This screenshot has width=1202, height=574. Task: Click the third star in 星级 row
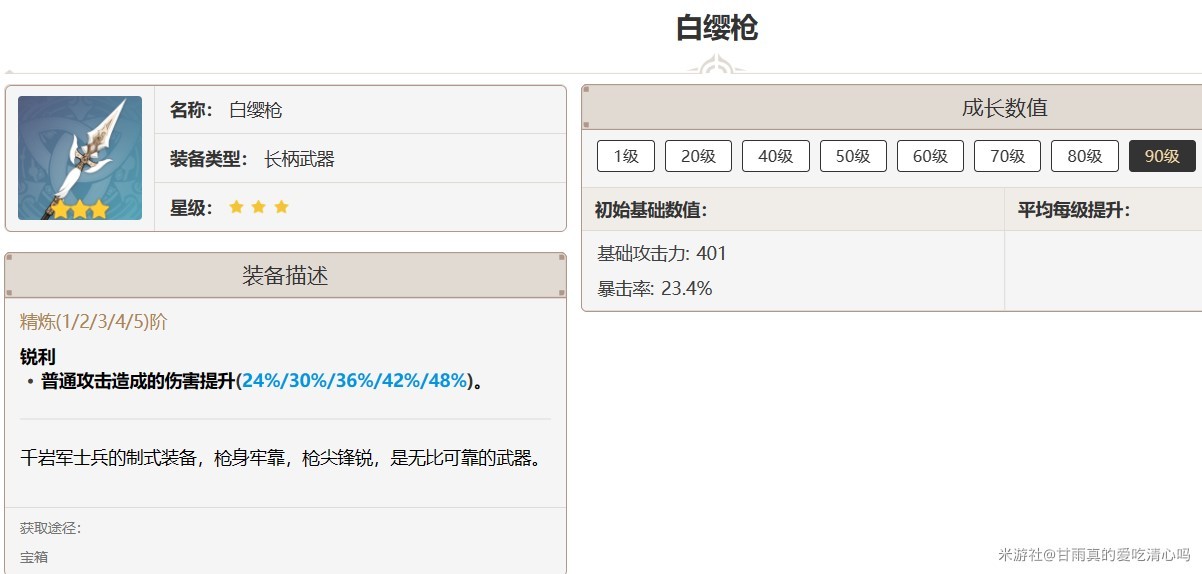[281, 207]
